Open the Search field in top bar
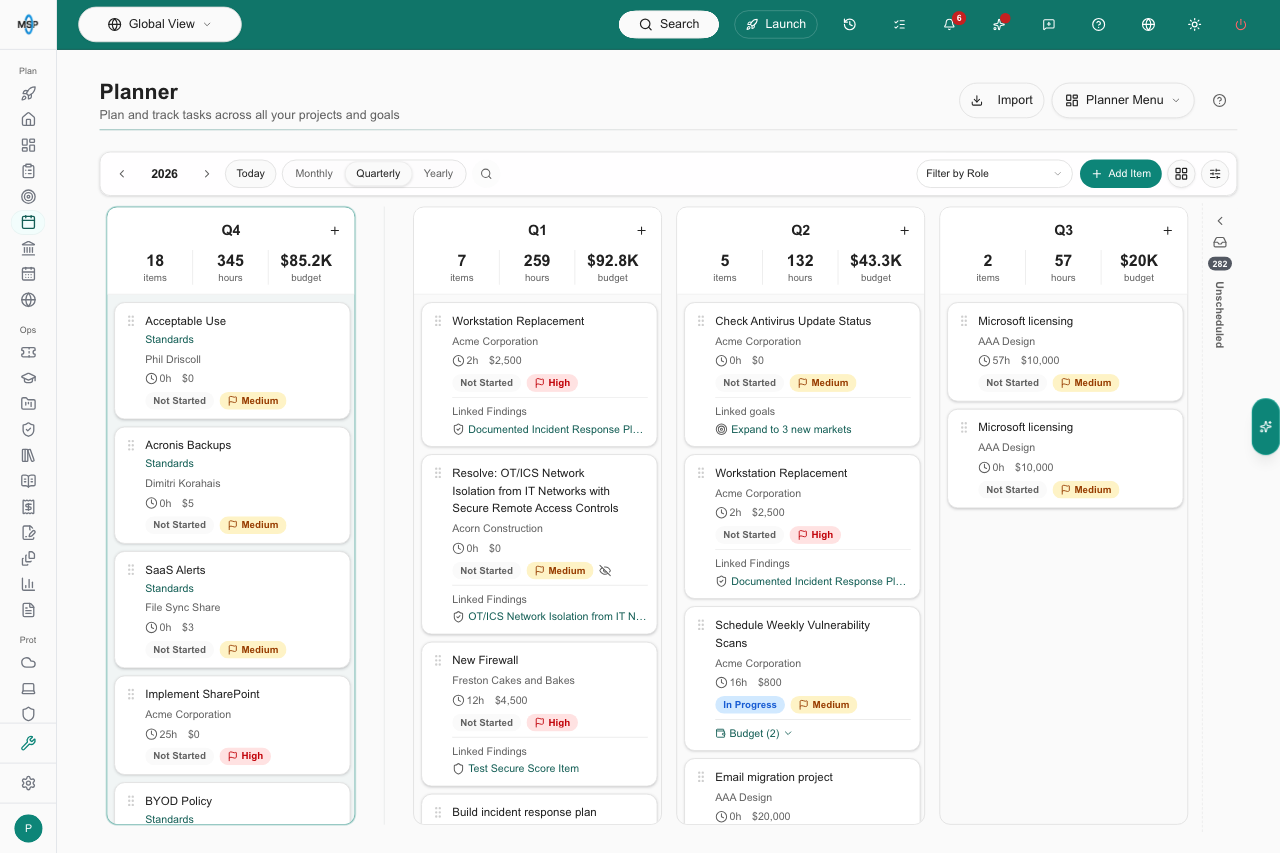The image size is (1280, 853). point(669,24)
